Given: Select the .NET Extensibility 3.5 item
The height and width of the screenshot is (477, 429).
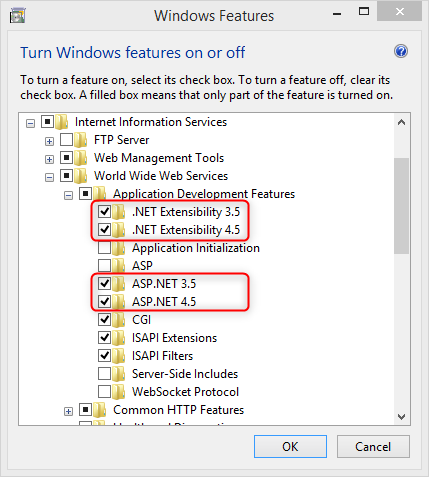Looking at the screenshot, I should click(x=186, y=212).
